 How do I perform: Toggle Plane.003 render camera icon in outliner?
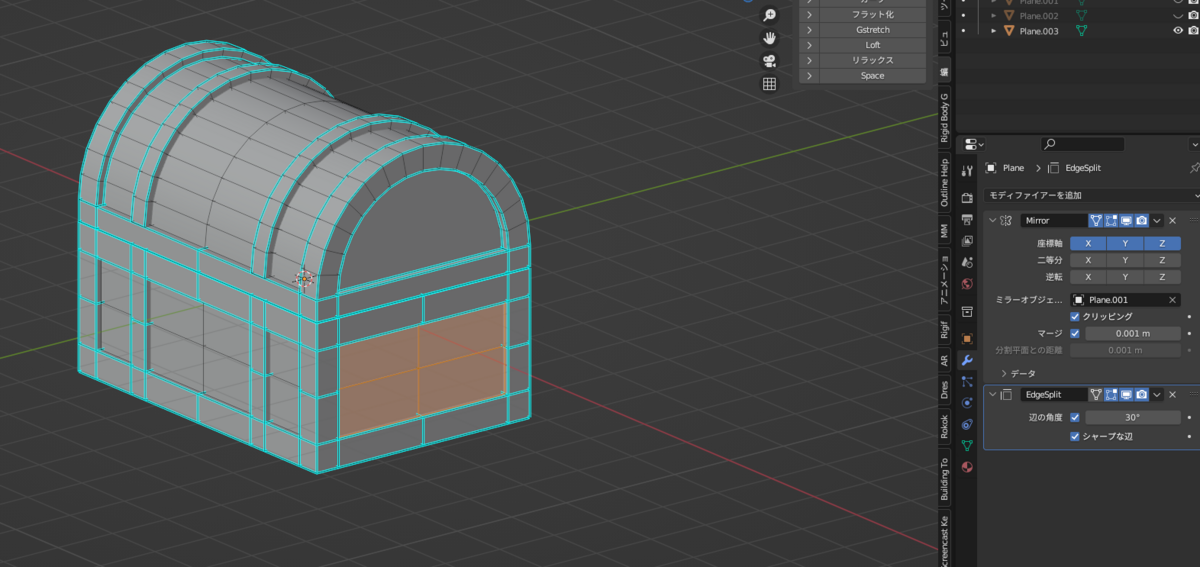tap(1193, 31)
